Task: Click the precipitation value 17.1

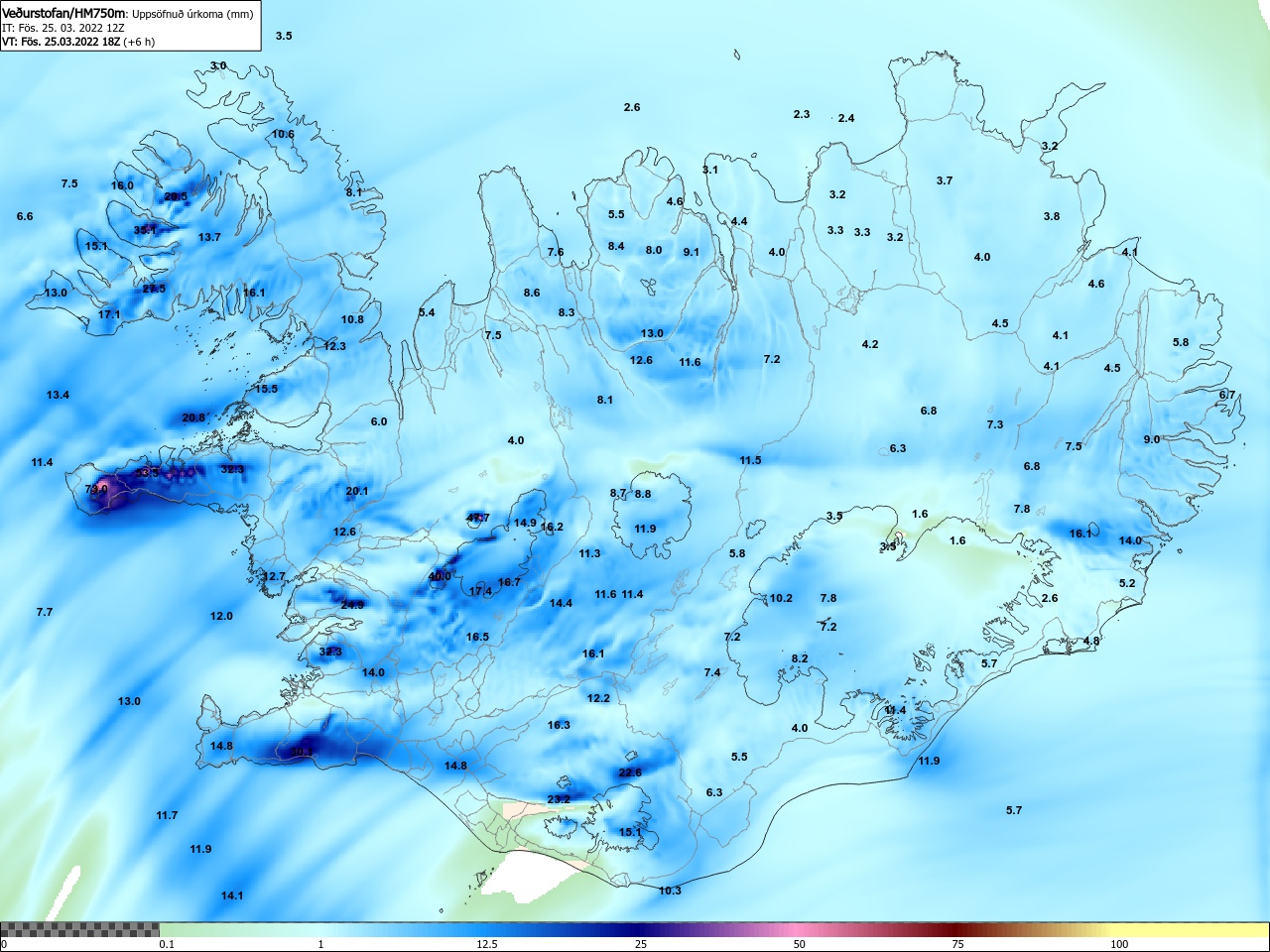Action: click(109, 315)
